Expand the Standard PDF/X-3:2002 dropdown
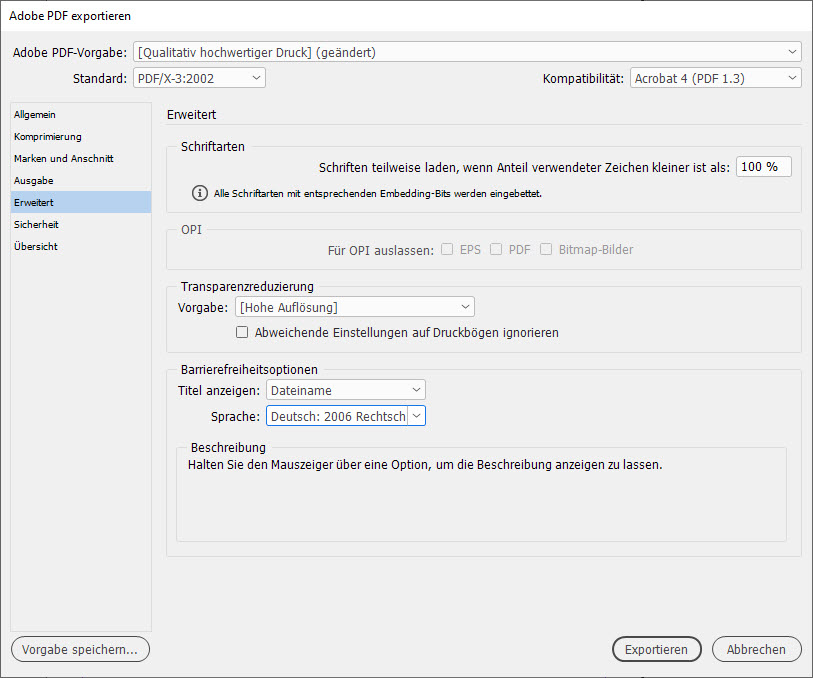 coord(199,78)
